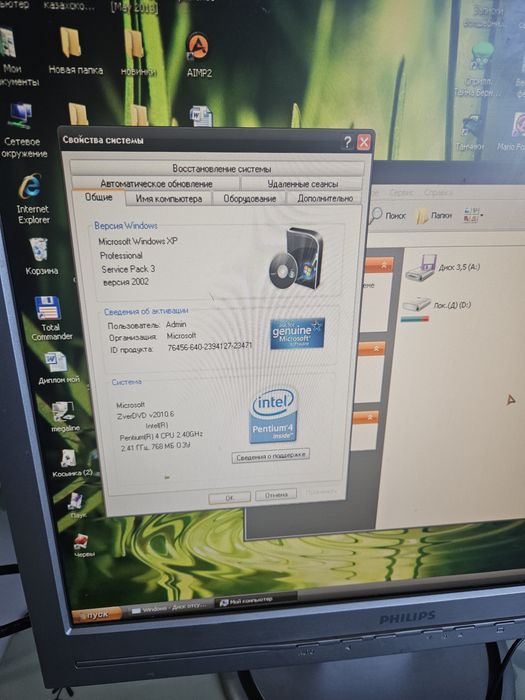Switch to the Восстановление системы tab
Viewport: 525px width, 700px height.
[x=221, y=169]
